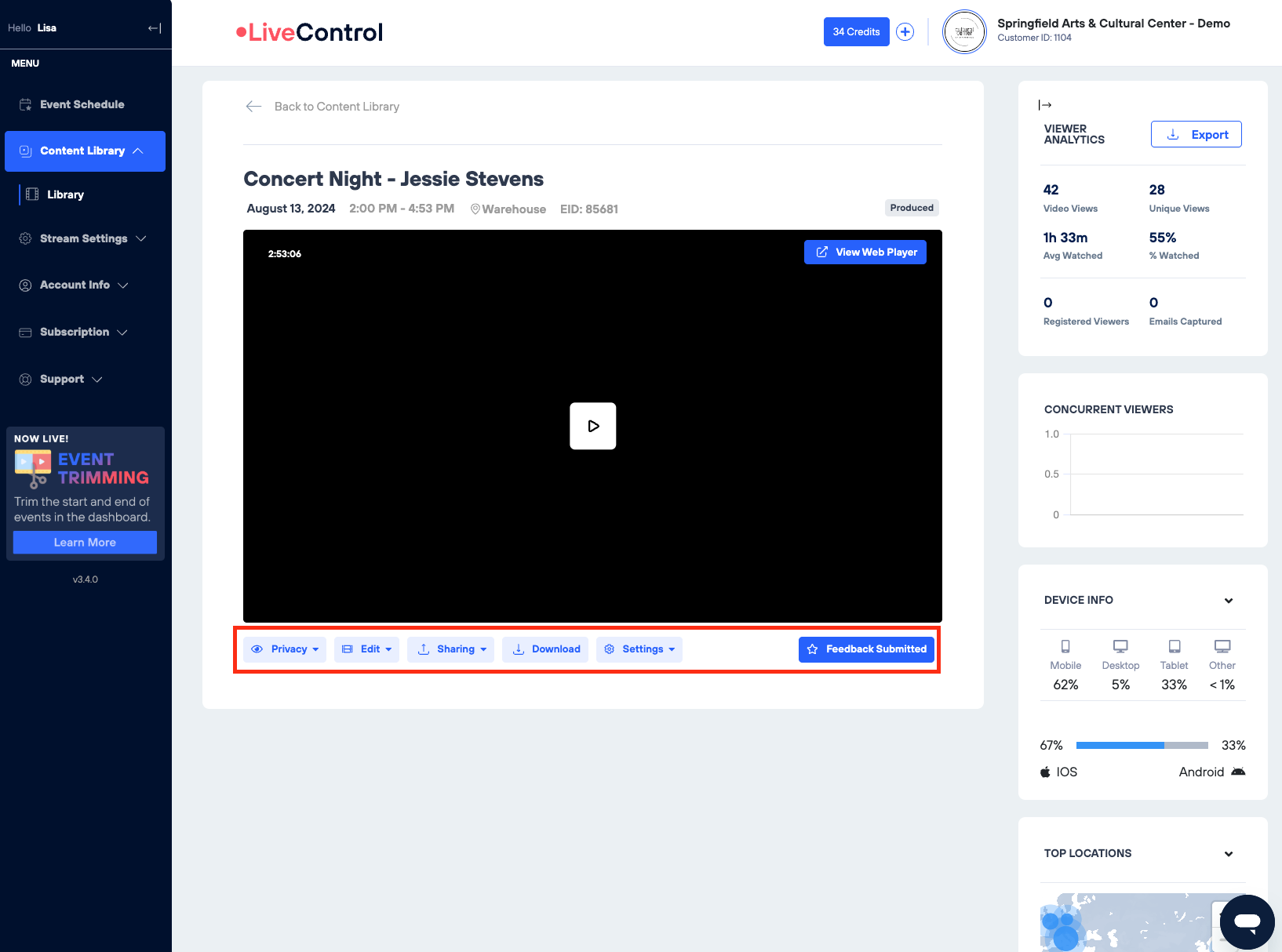Expand Stream Settings in the sidebar
Viewport: 1282px width, 952px height.
tap(83, 238)
